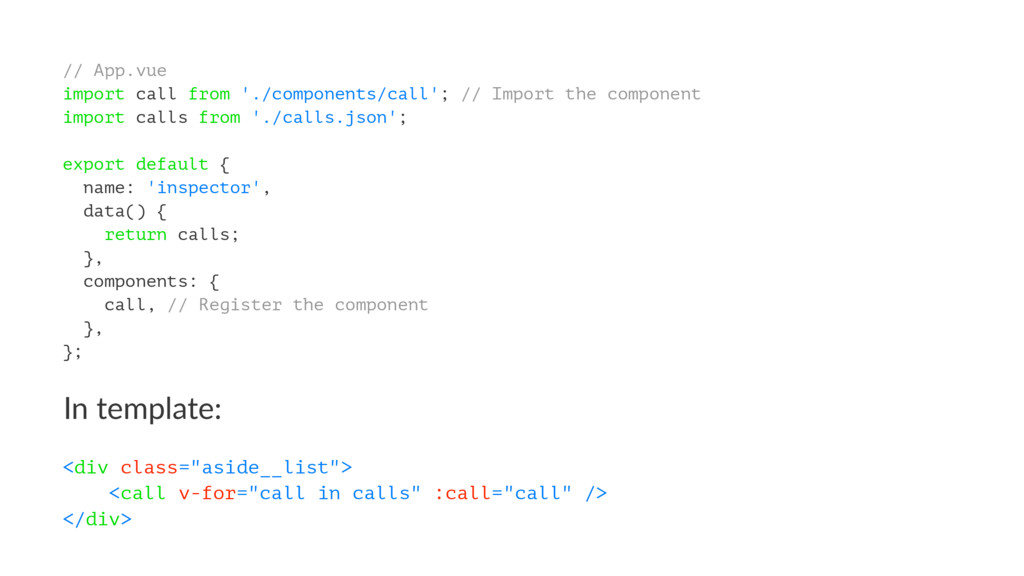Click the 'return calls;' statement
This screenshot has width=1024, height=576.
pyautogui.click(x=172, y=234)
